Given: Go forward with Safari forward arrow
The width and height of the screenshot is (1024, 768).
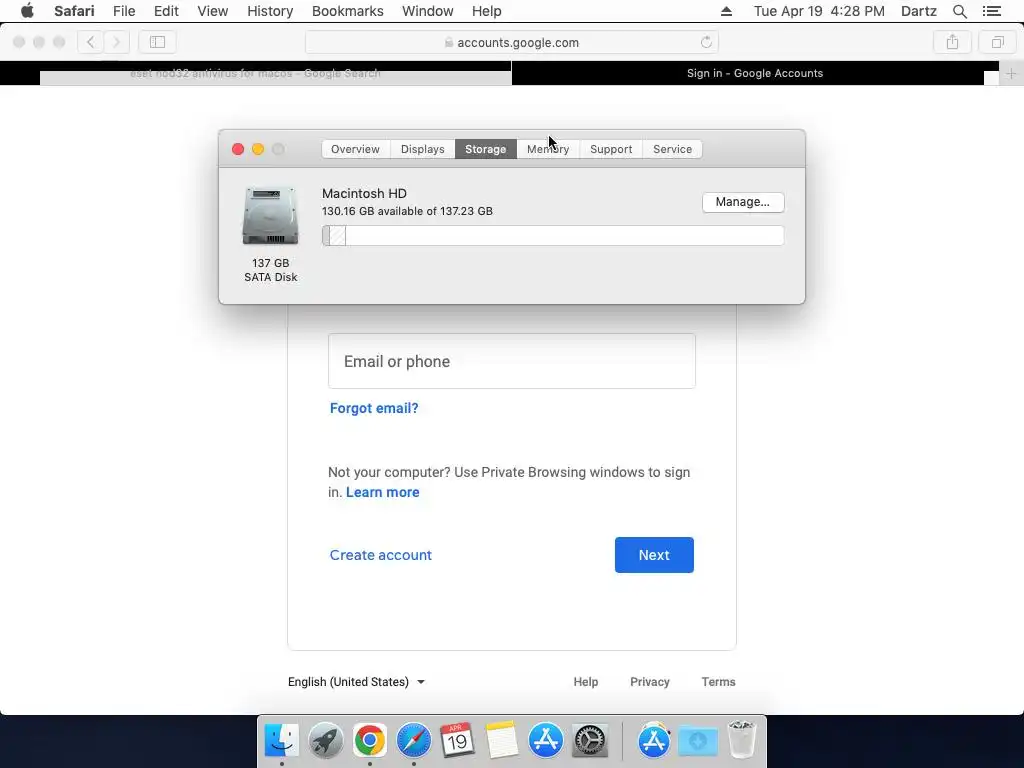Looking at the screenshot, I should point(116,42).
